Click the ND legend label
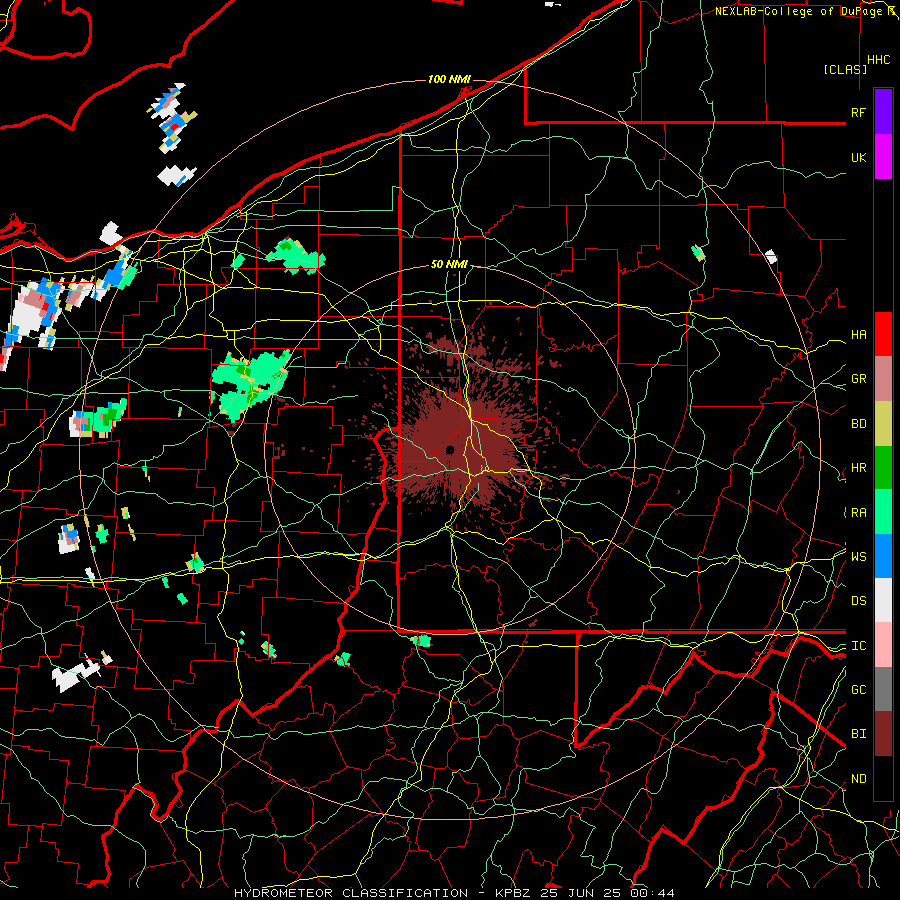Screen dimensions: 900x900 858,779
